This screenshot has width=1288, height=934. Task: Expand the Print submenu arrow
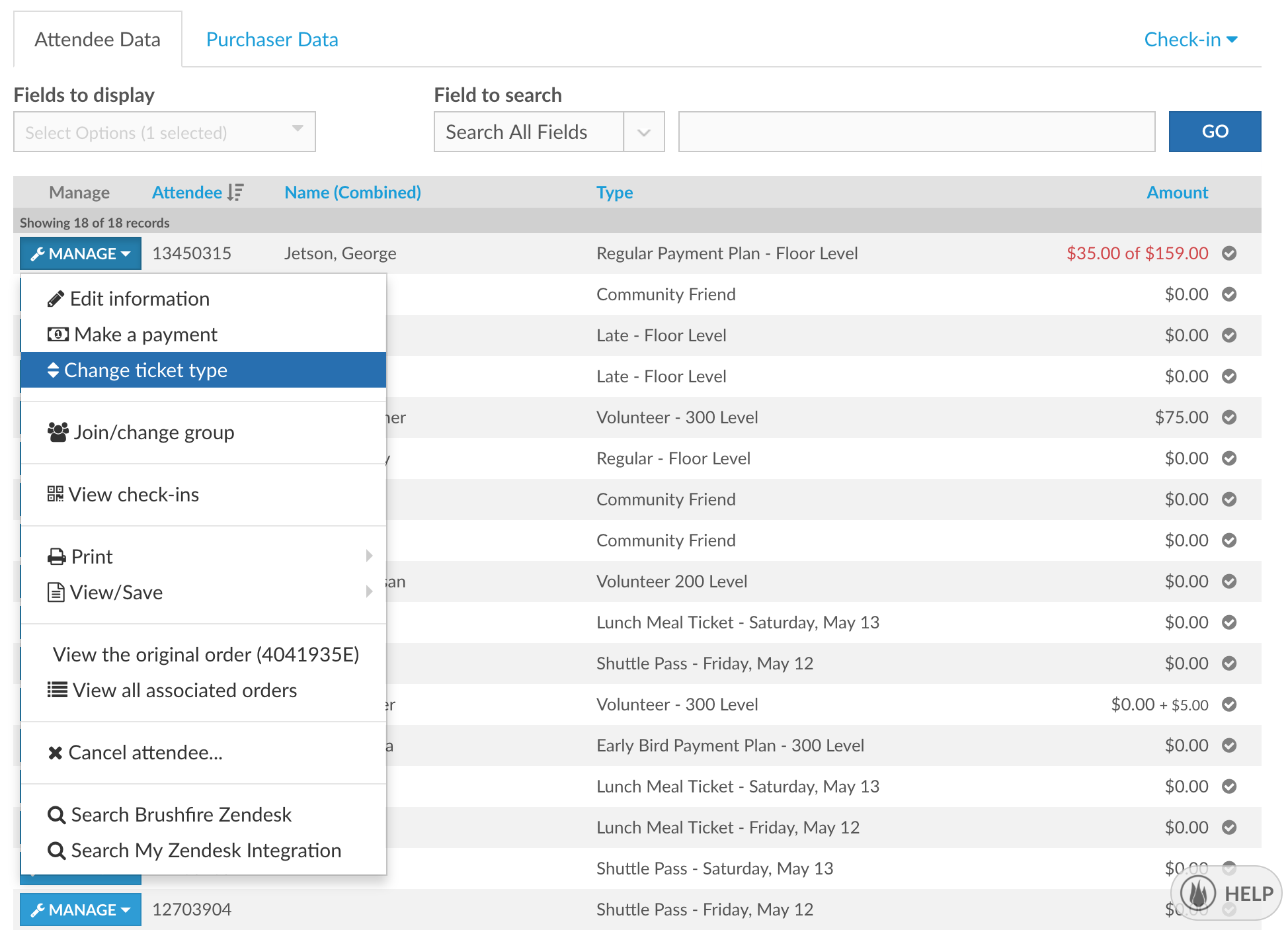(369, 556)
